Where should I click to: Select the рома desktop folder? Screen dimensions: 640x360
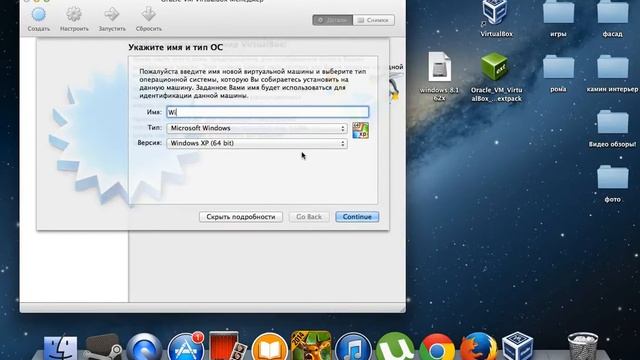coord(558,67)
